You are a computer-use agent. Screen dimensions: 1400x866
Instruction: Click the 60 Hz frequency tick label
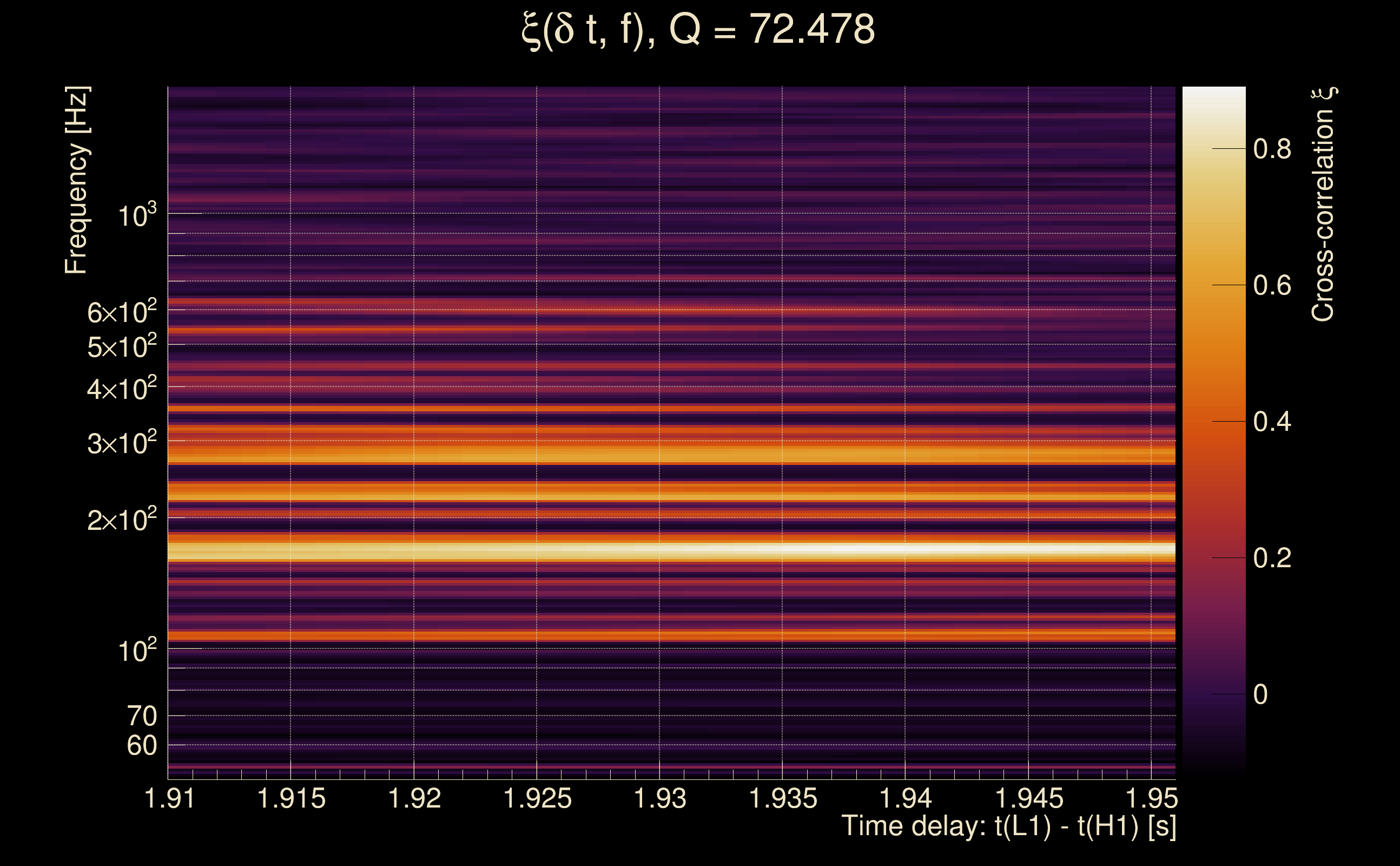[141, 746]
